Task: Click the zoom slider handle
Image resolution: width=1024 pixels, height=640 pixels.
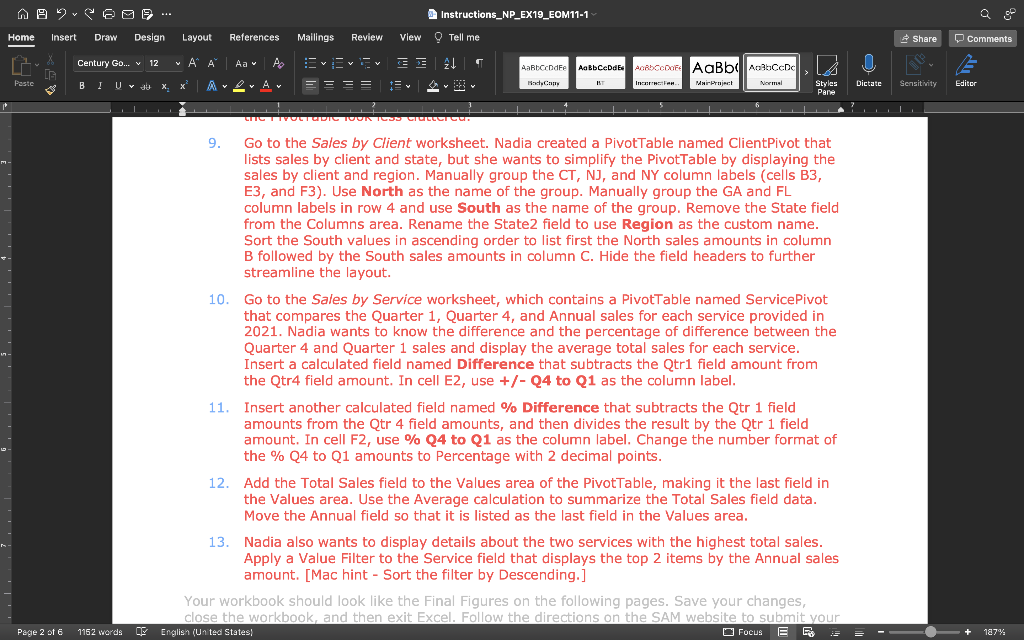Action: 931,632
